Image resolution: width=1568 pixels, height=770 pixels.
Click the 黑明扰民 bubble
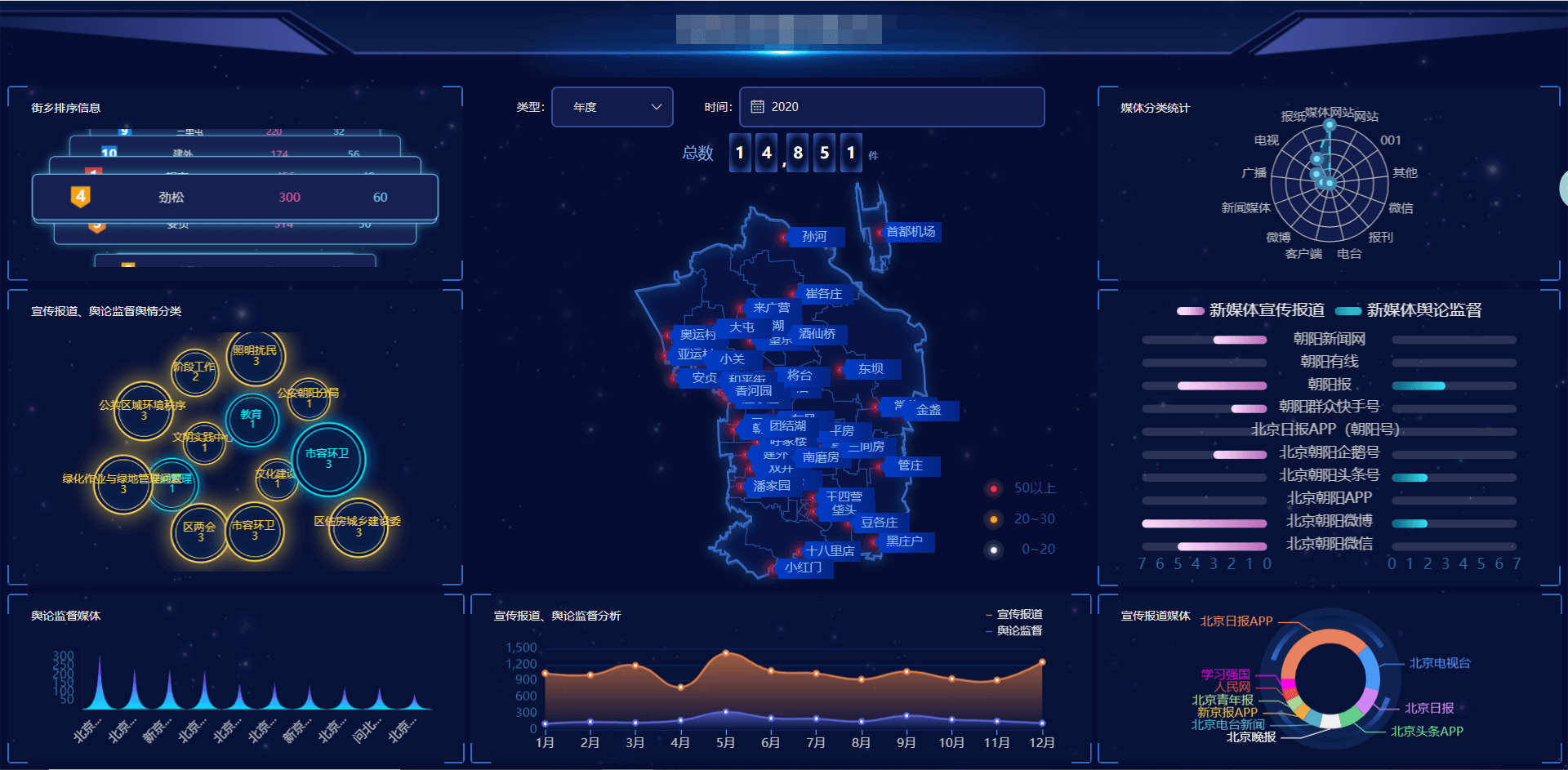point(256,356)
